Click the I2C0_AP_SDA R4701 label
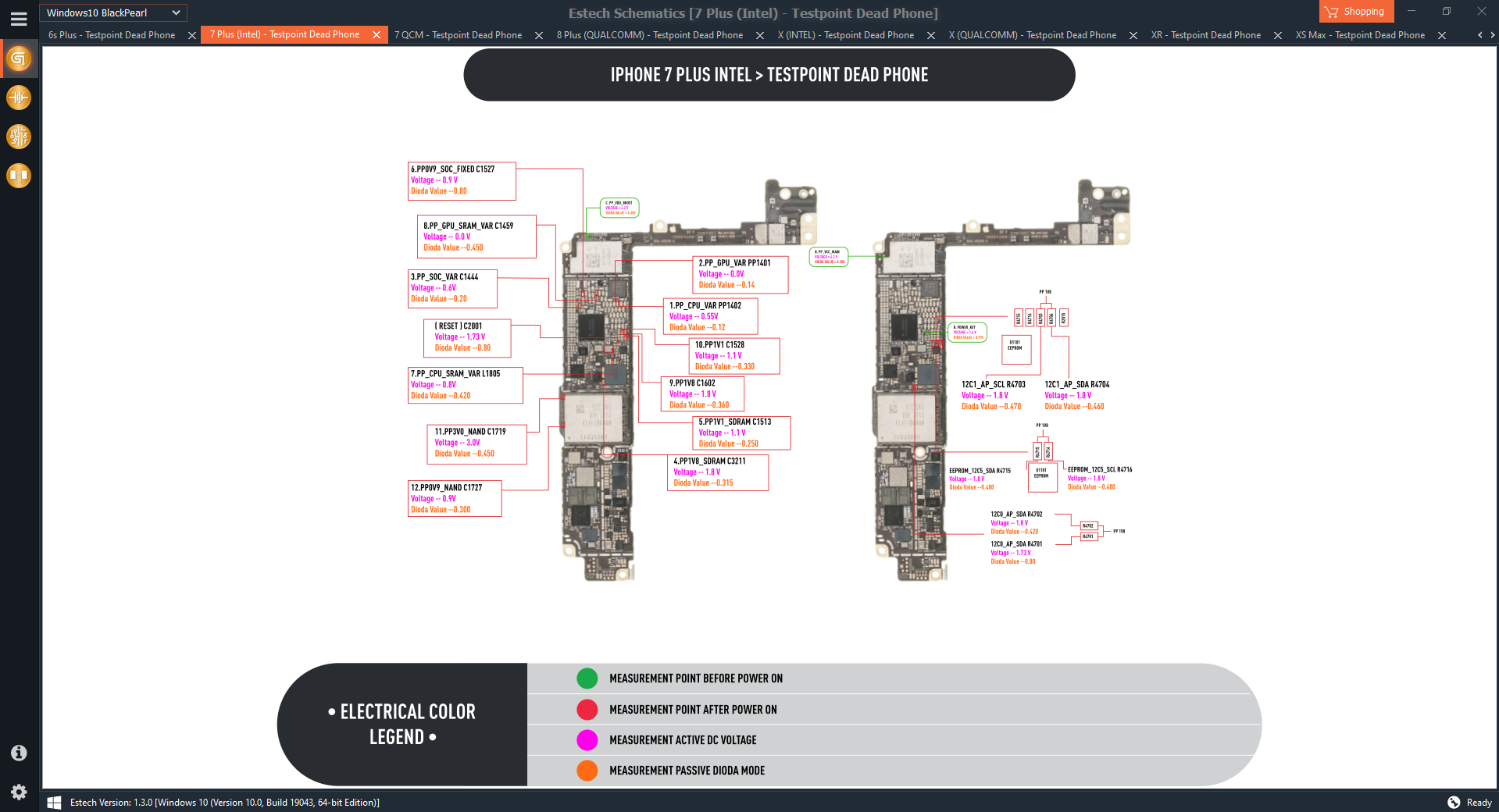 [x=1016, y=544]
